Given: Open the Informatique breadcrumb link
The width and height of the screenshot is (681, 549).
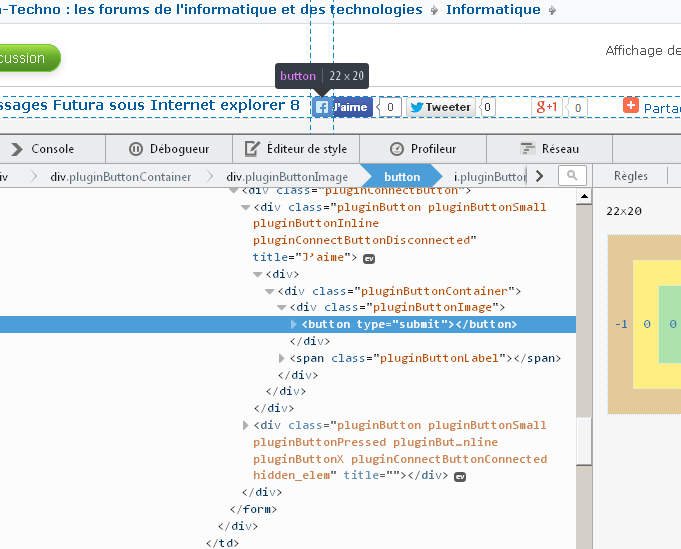Looking at the screenshot, I should tap(493, 10).
